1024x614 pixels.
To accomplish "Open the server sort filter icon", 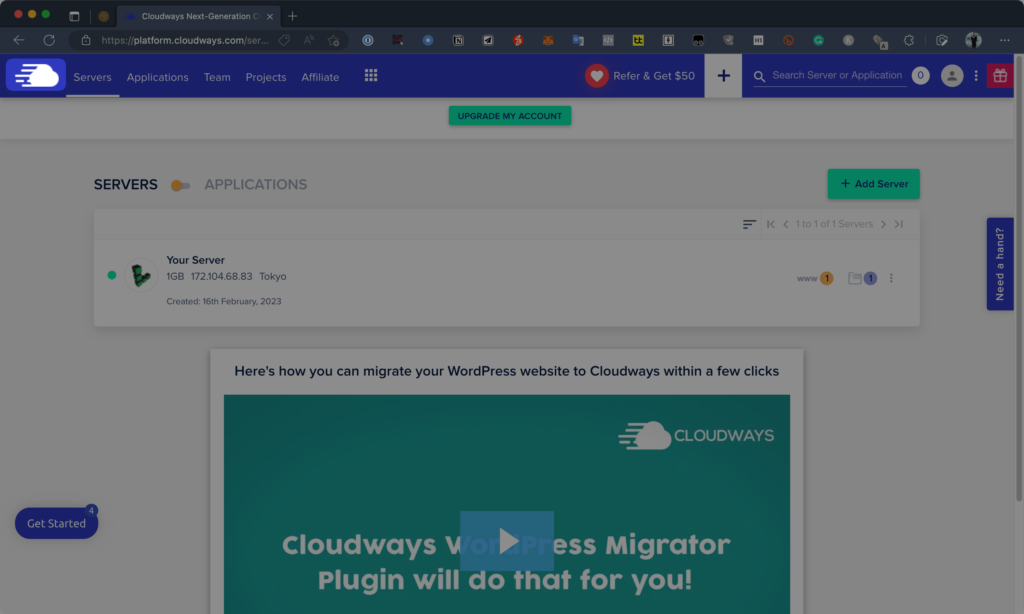I will click(x=749, y=224).
